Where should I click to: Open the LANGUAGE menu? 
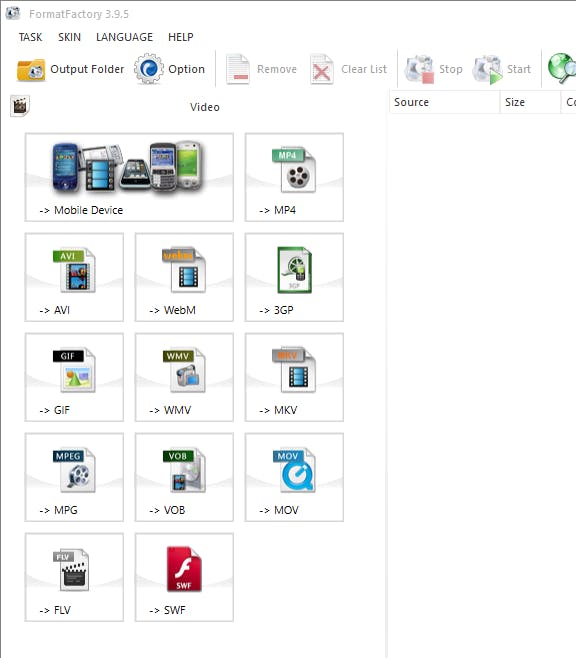point(124,37)
